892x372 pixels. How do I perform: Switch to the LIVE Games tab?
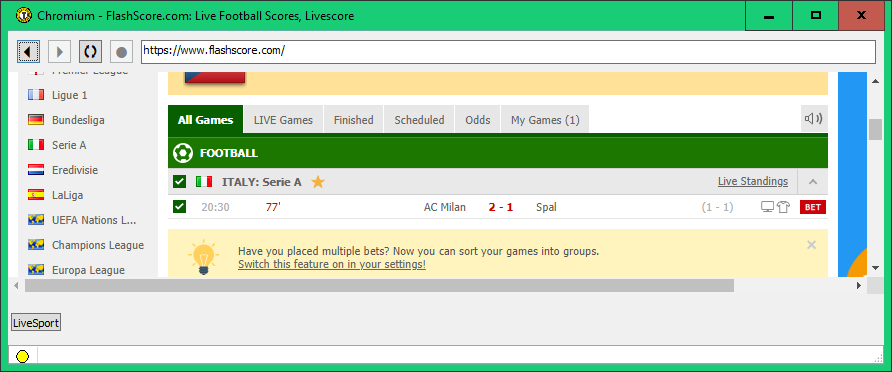coord(283,119)
